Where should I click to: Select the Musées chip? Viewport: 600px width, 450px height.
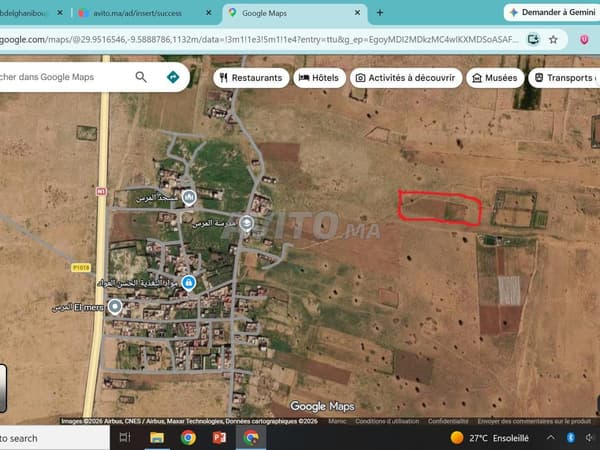tap(495, 78)
